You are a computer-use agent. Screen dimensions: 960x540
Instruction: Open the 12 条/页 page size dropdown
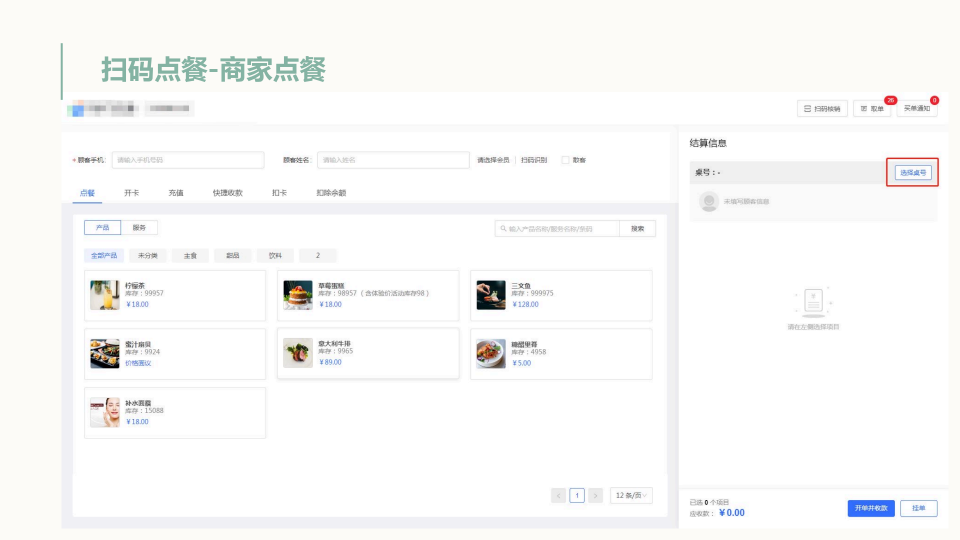[631, 495]
